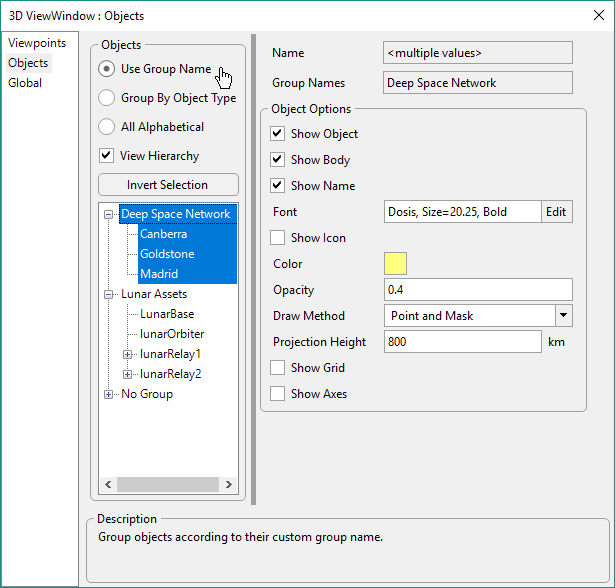615x588 pixels.
Task: Click the Invert Selection button
Action: 168,184
